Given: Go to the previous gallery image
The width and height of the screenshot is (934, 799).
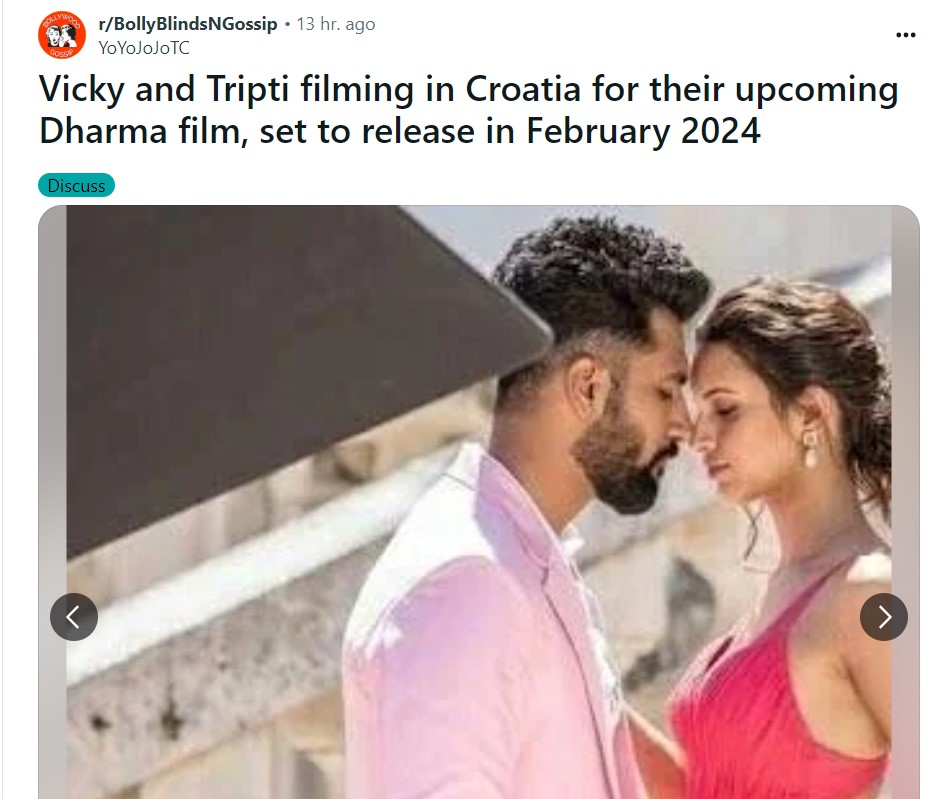Looking at the screenshot, I should (74, 617).
